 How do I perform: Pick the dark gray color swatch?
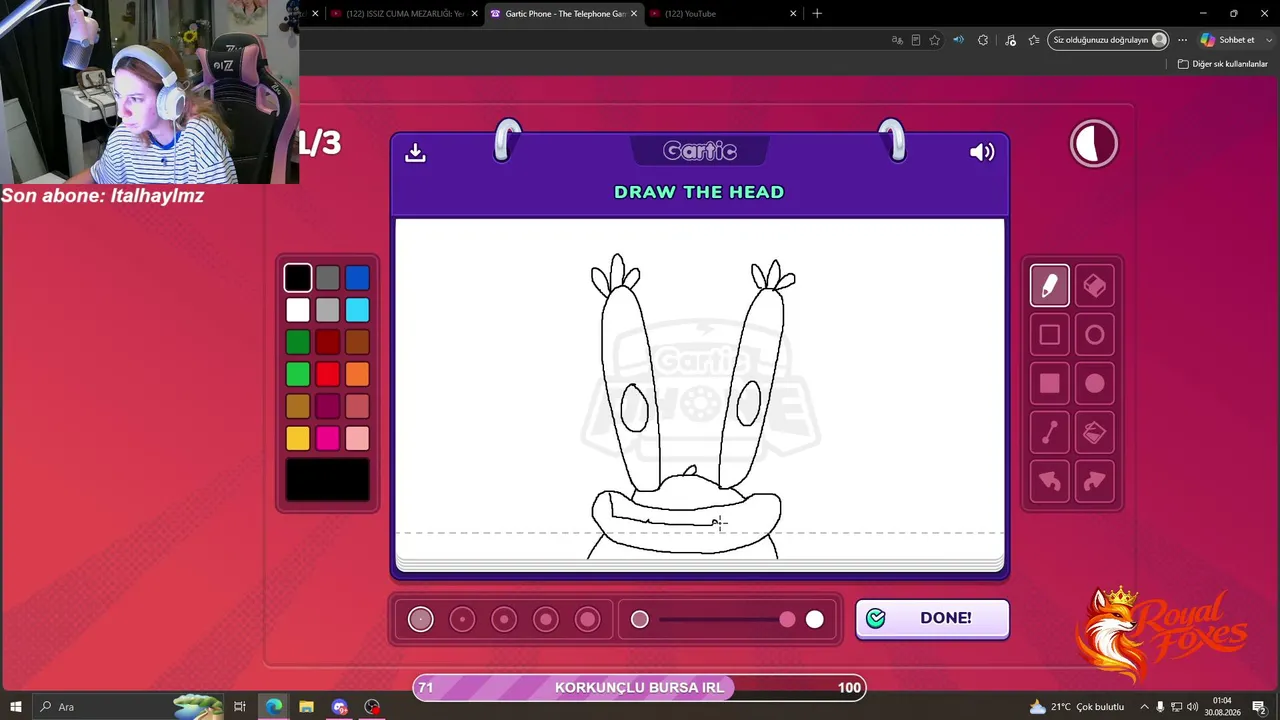point(328,277)
